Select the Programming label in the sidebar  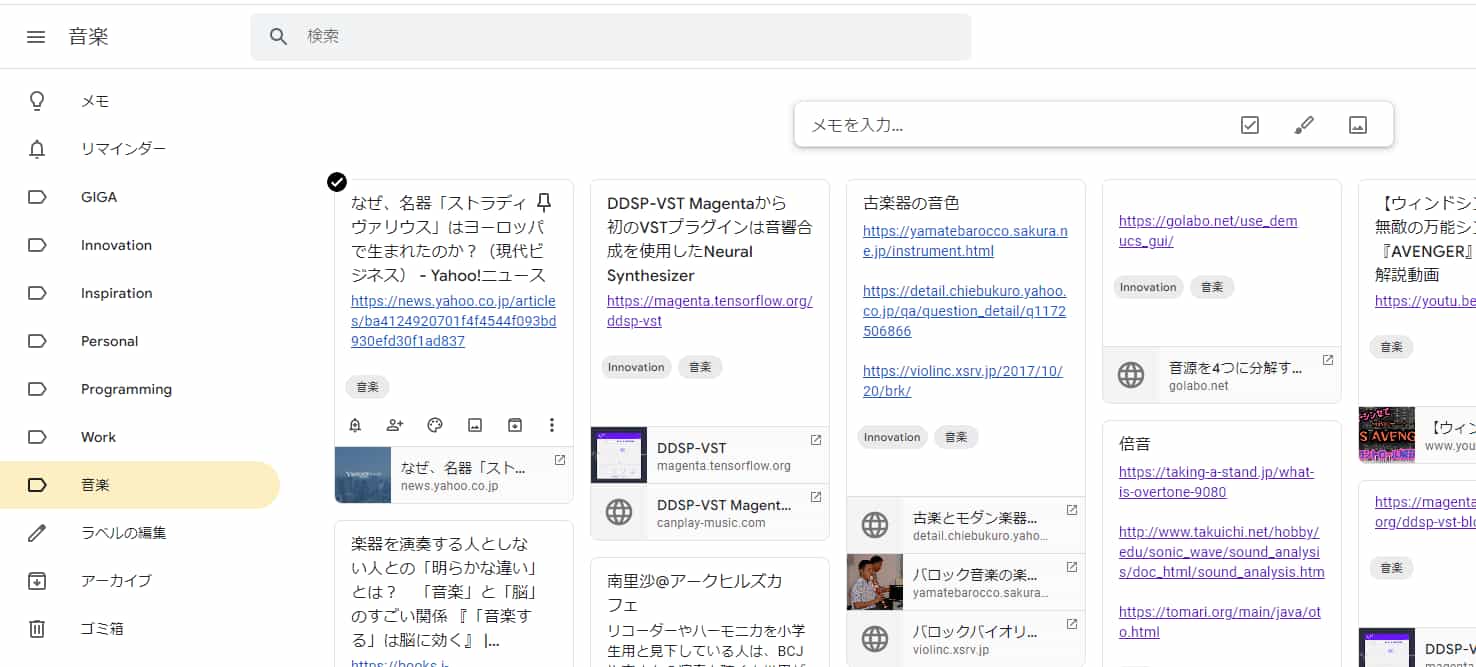pos(125,388)
